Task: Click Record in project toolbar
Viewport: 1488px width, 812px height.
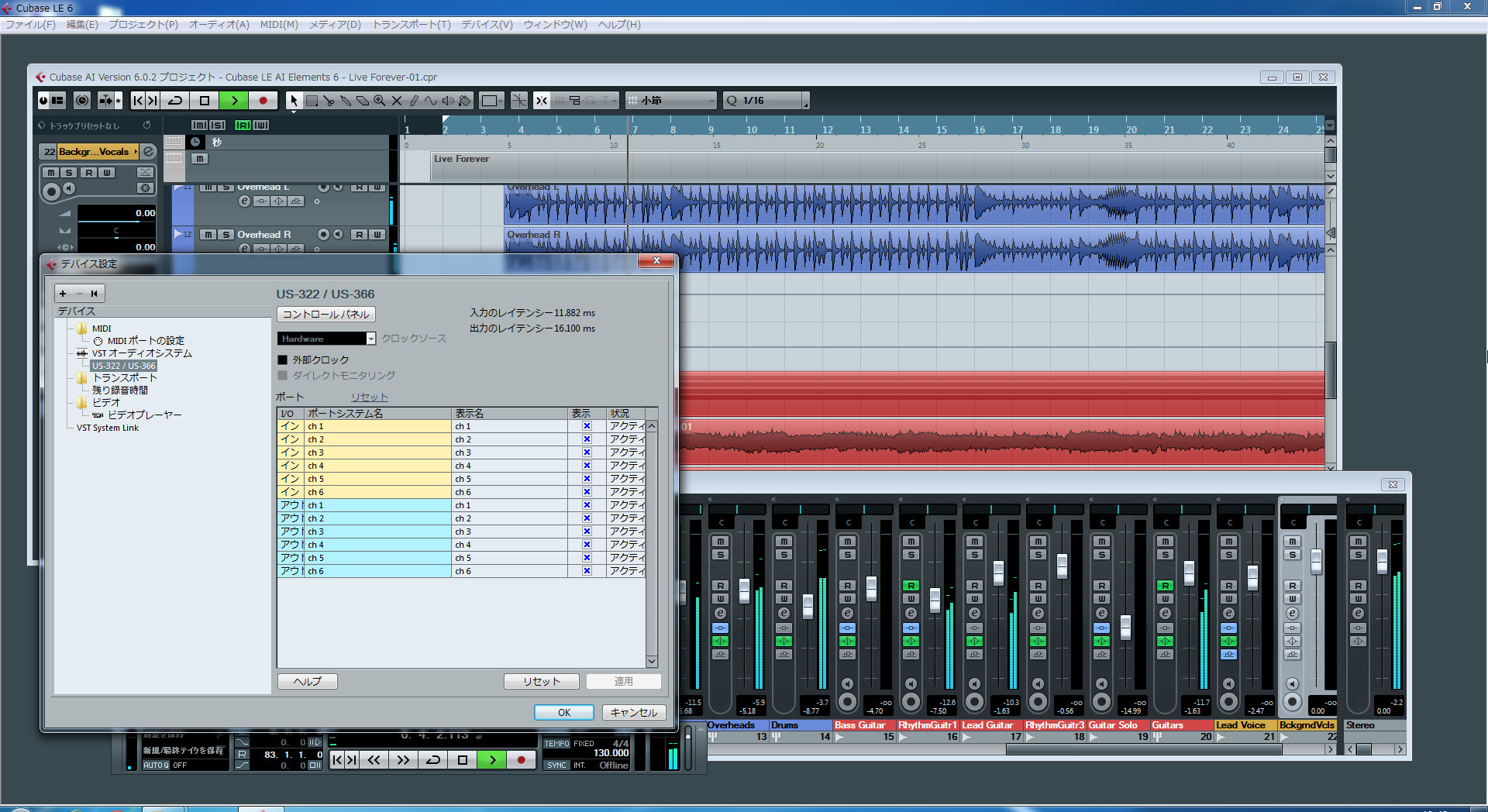Action: 263,101
